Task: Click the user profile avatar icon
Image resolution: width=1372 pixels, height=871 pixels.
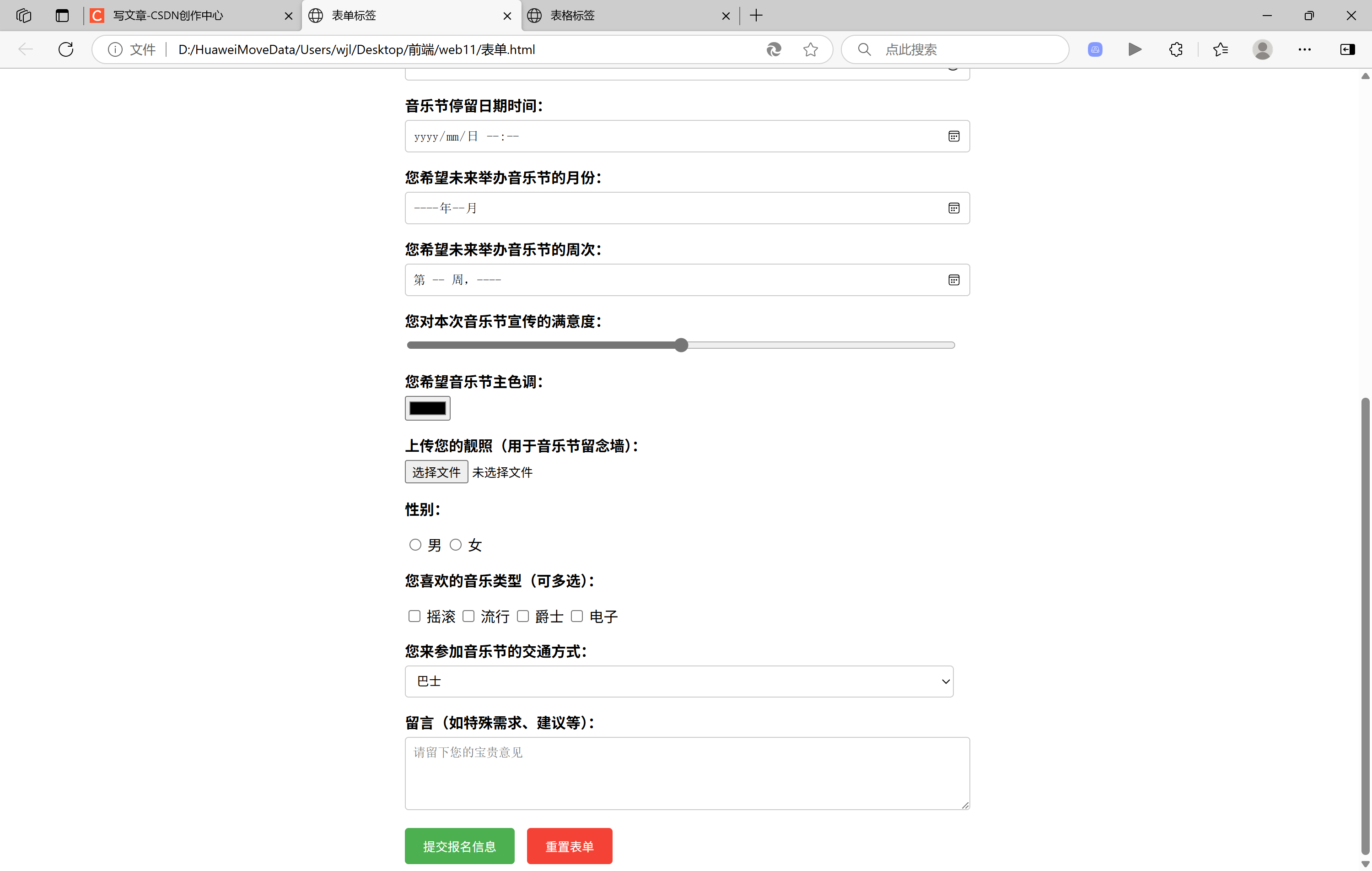Action: point(1262,49)
